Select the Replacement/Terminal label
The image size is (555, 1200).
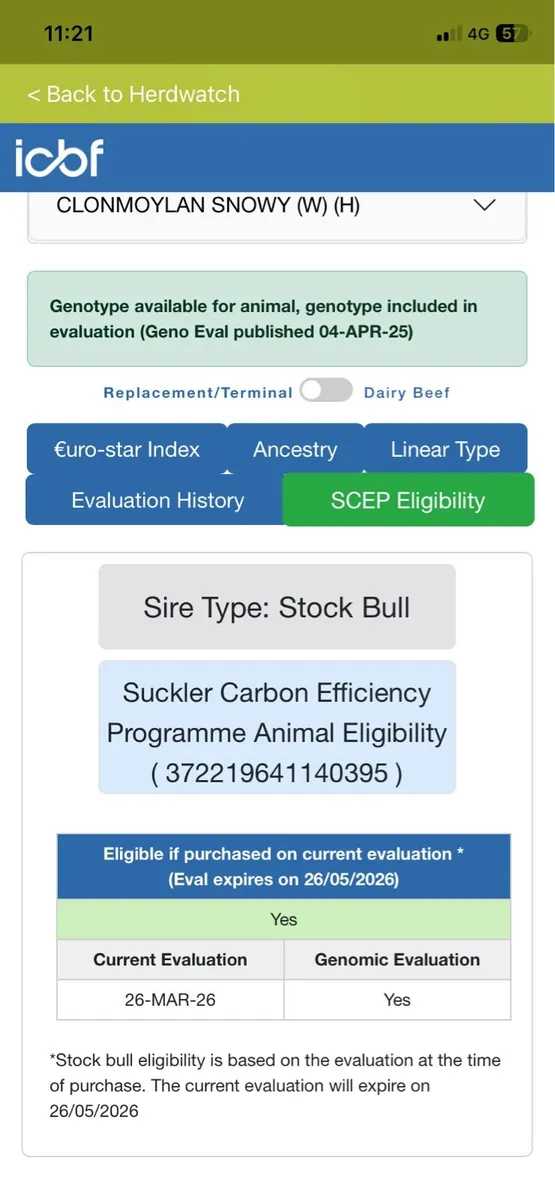pos(198,393)
